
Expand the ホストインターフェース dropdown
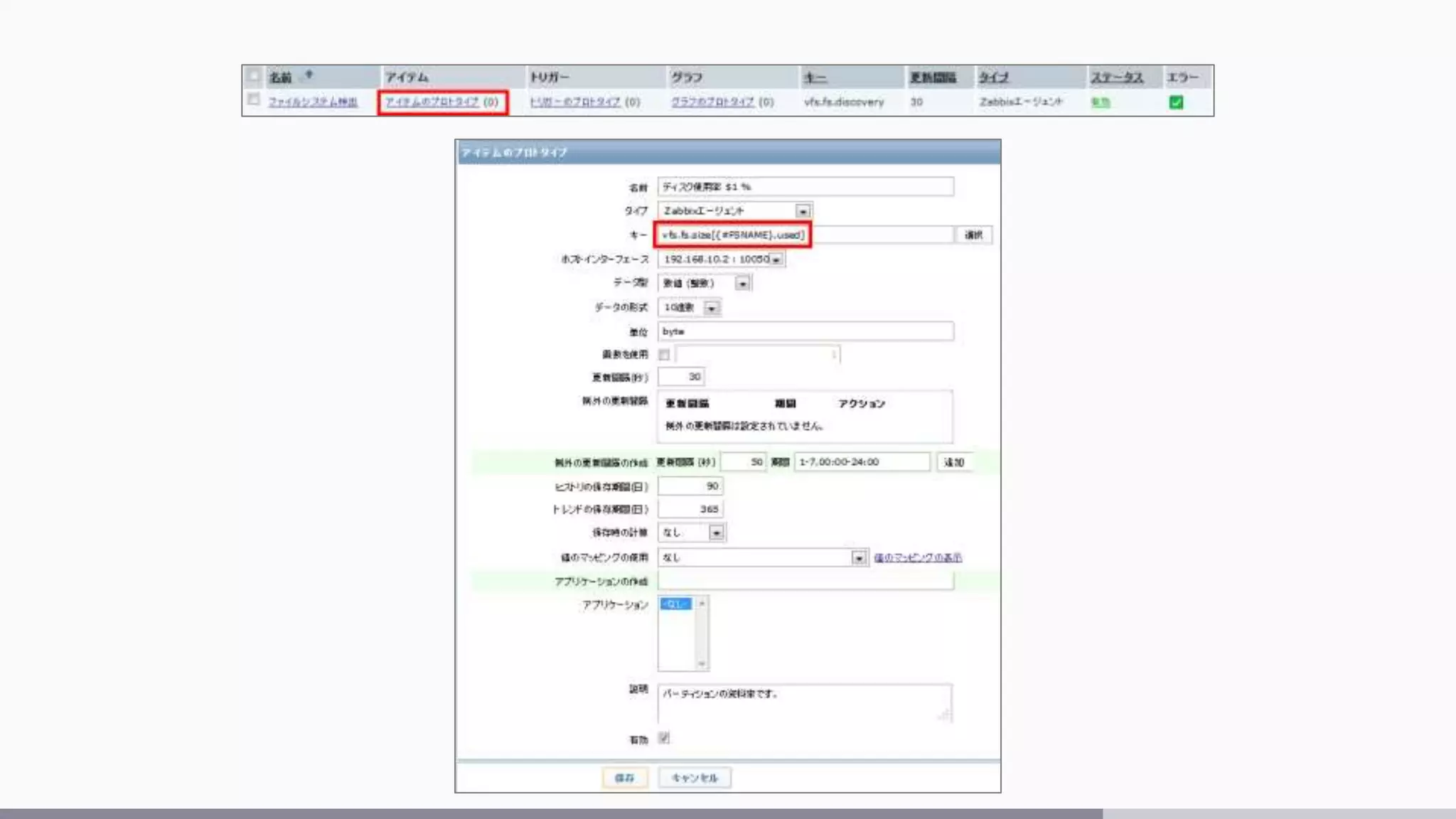point(777,259)
